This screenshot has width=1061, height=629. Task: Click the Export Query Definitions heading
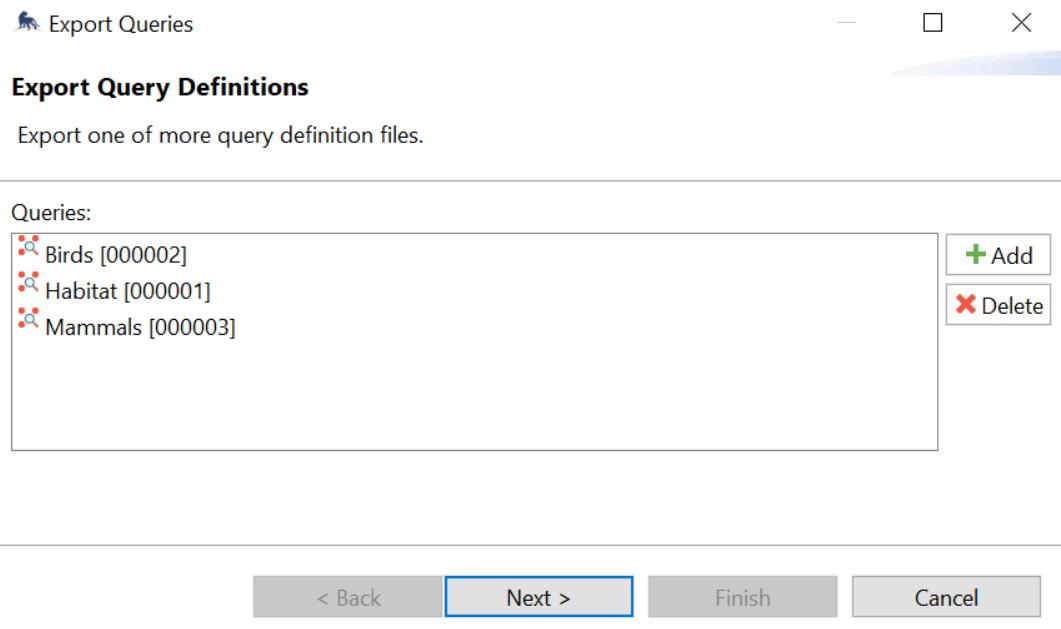[x=160, y=87]
